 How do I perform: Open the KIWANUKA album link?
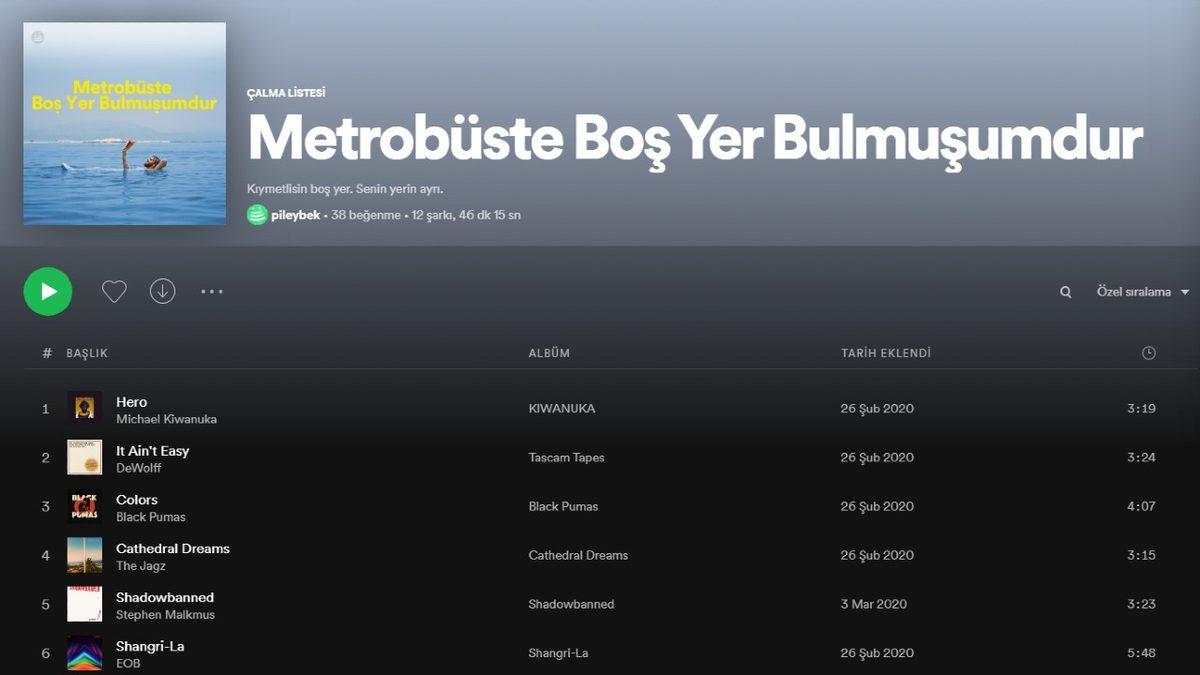[563, 408]
